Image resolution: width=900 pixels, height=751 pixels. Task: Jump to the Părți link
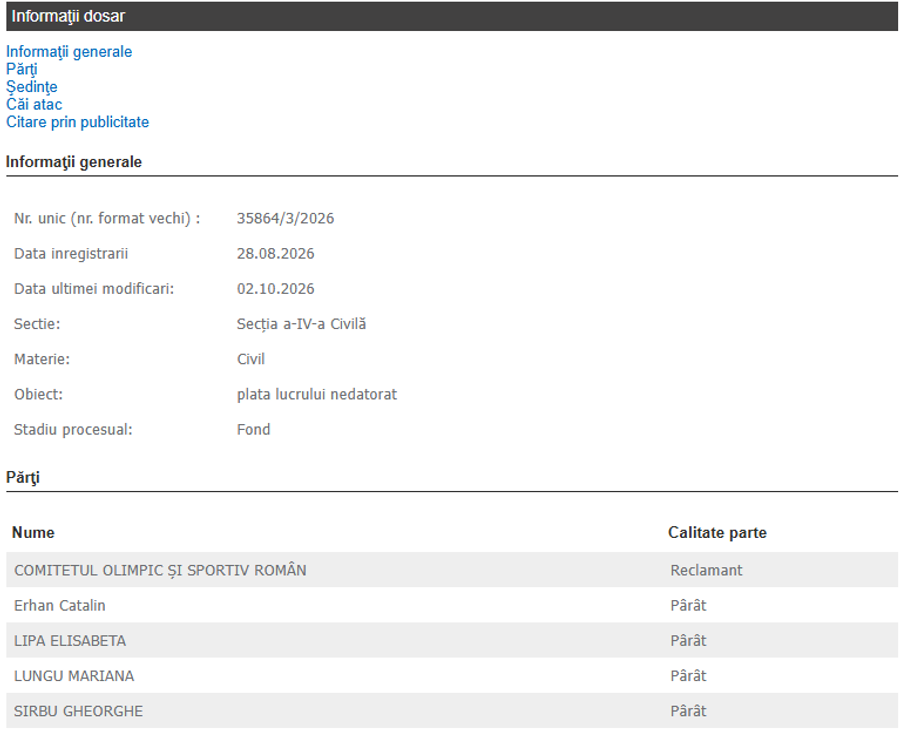22,69
